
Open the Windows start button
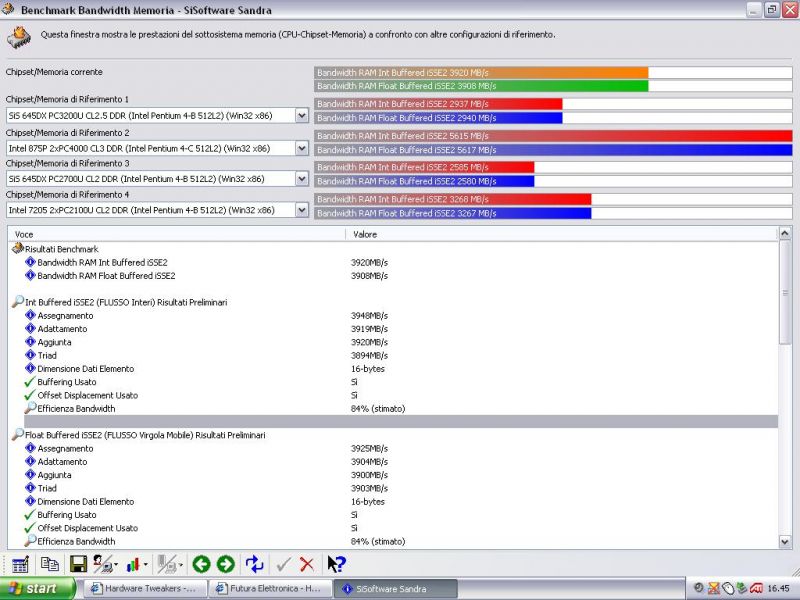pyautogui.click(x=38, y=588)
